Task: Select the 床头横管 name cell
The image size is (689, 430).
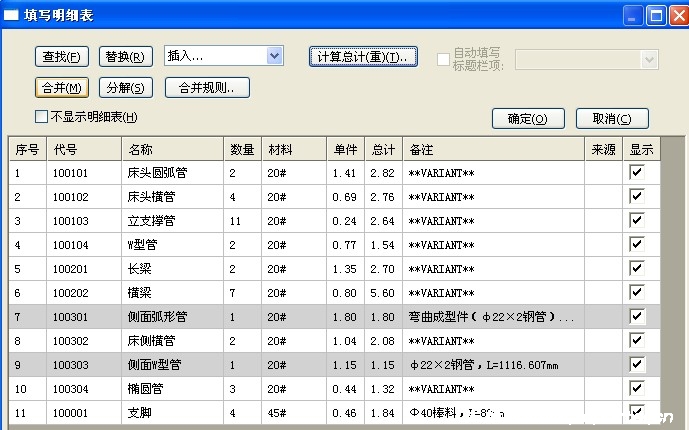Action: point(173,197)
